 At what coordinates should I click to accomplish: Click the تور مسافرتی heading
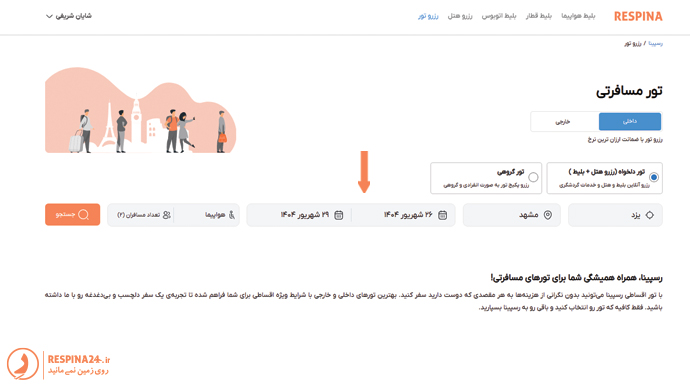coord(629,91)
